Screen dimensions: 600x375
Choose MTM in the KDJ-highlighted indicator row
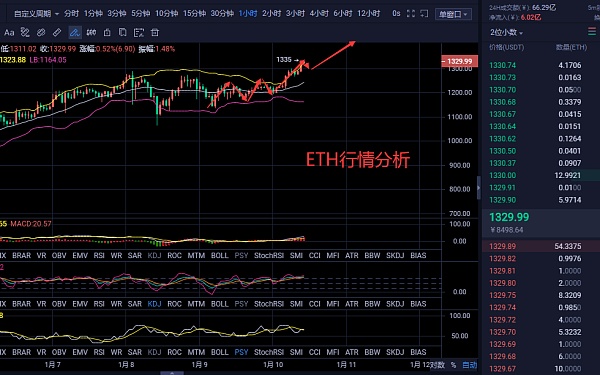click(196, 304)
